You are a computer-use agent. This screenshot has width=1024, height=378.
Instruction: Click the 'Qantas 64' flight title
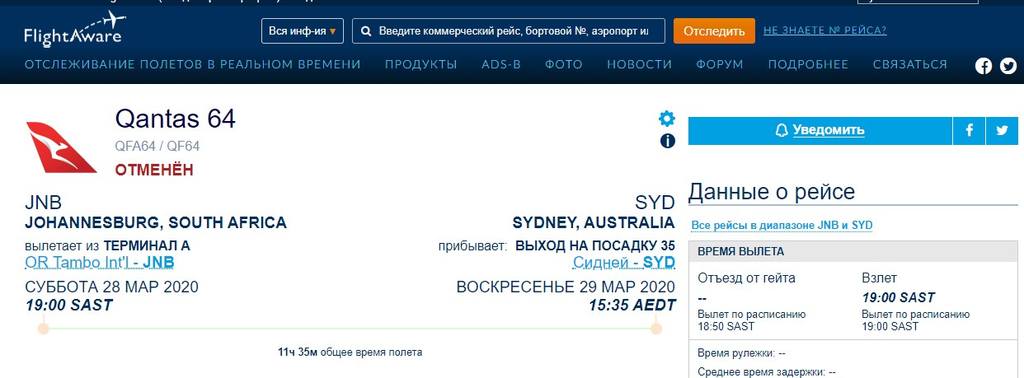pyautogui.click(x=175, y=119)
